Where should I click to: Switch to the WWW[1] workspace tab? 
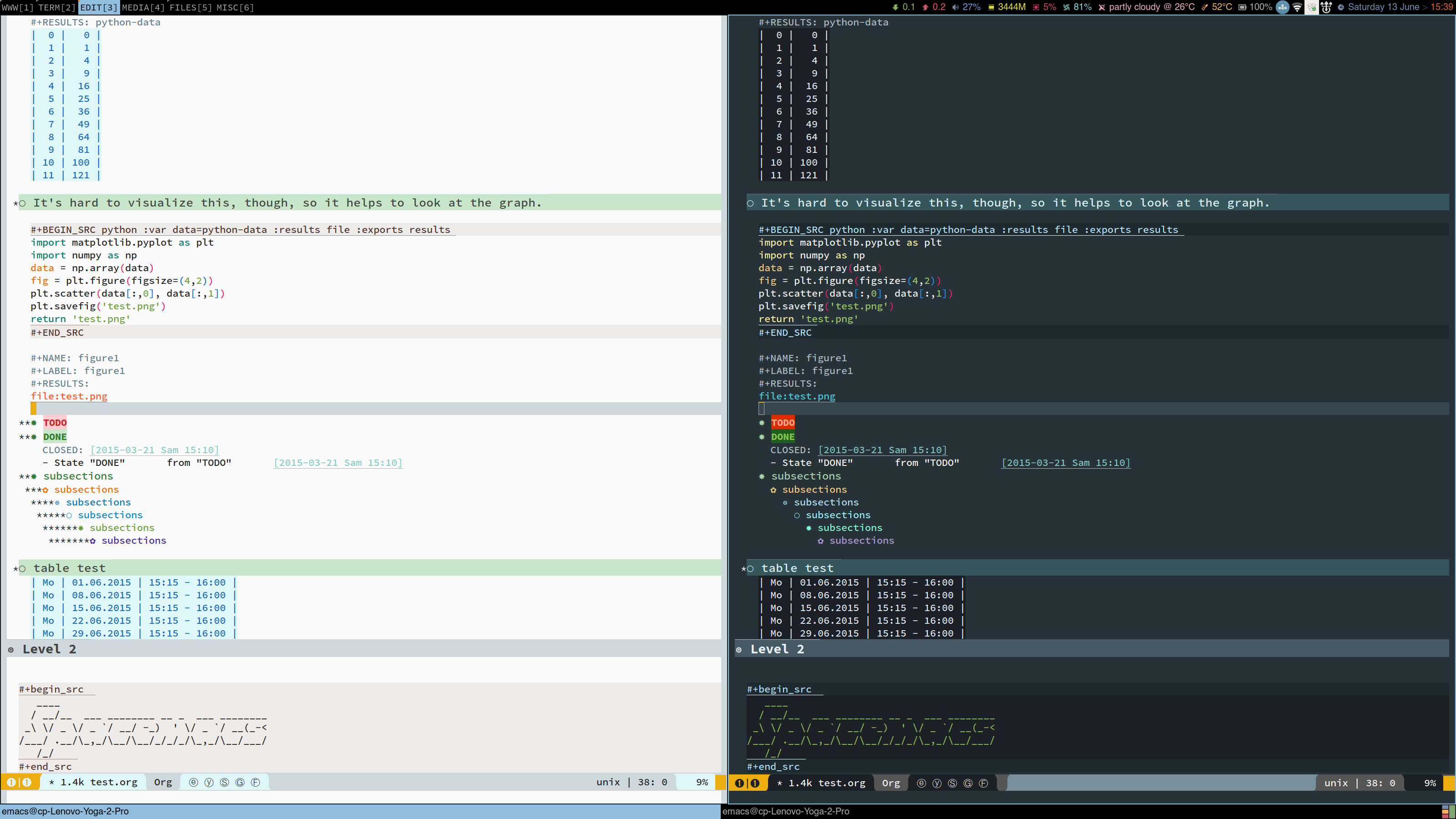point(18,7)
